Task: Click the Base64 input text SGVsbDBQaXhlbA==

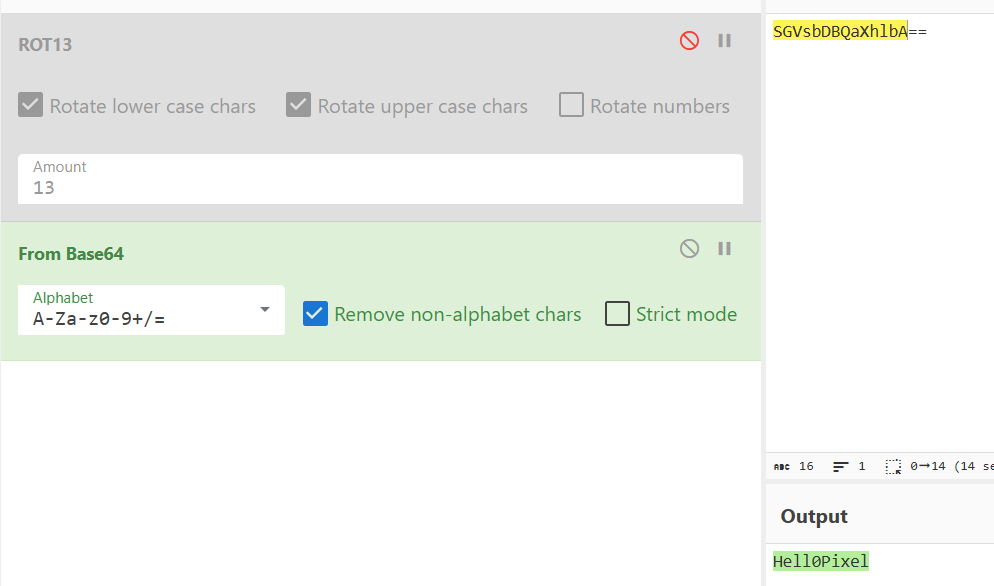Action: click(849, 32)
